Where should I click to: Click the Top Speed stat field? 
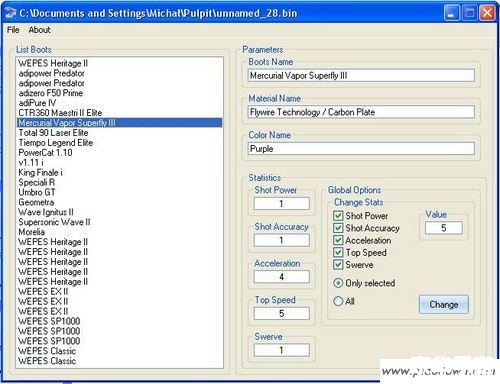point(282,314)
